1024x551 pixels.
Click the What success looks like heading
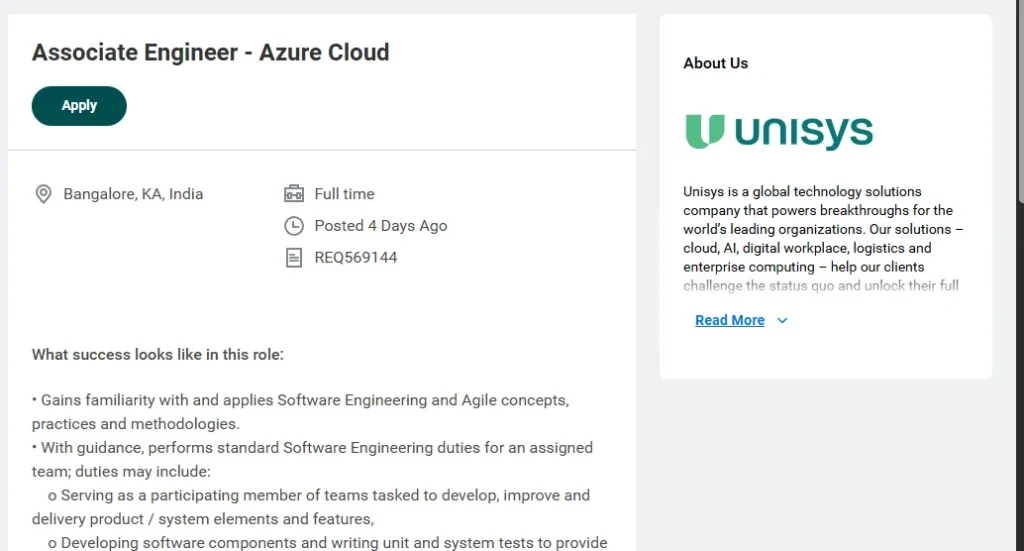click(158, 354)
